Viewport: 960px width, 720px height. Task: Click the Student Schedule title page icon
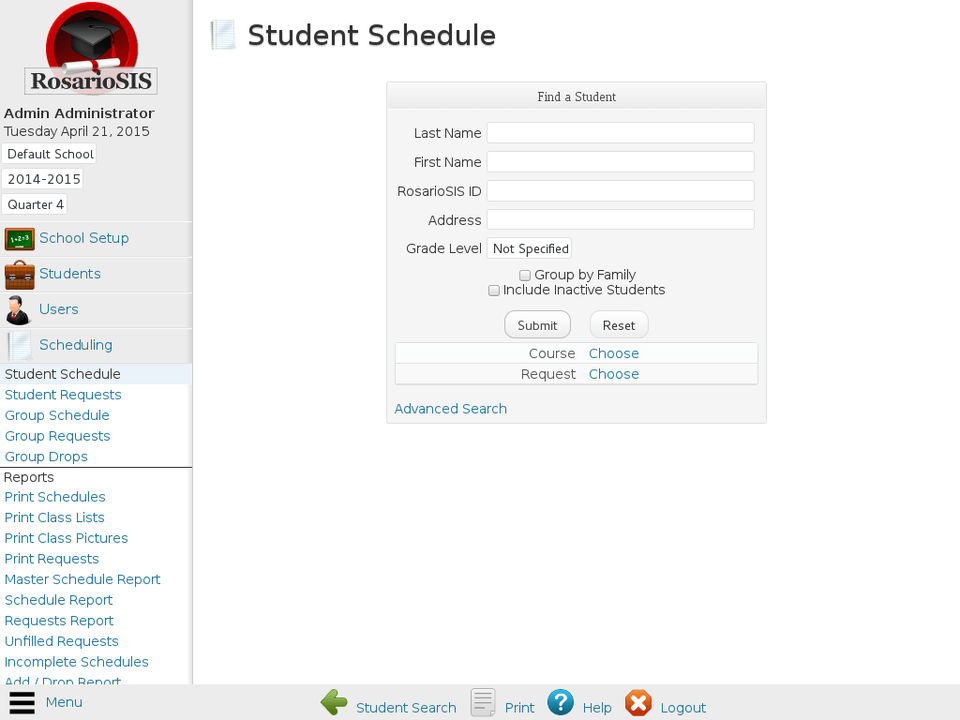223,35
